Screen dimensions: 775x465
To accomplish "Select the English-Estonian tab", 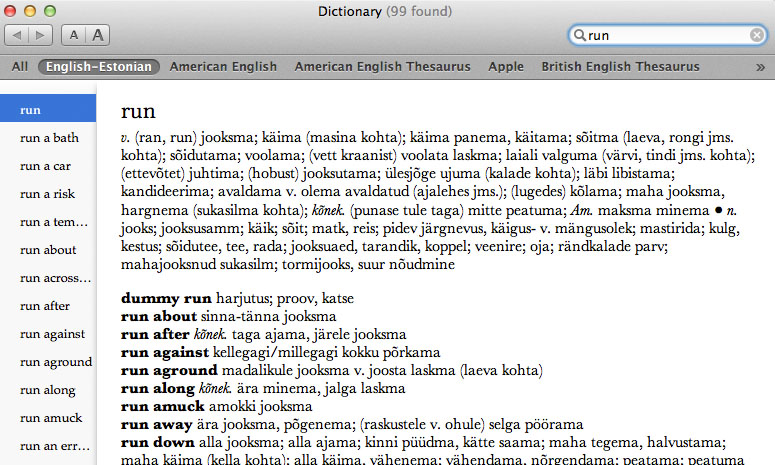I will point(99,67).
